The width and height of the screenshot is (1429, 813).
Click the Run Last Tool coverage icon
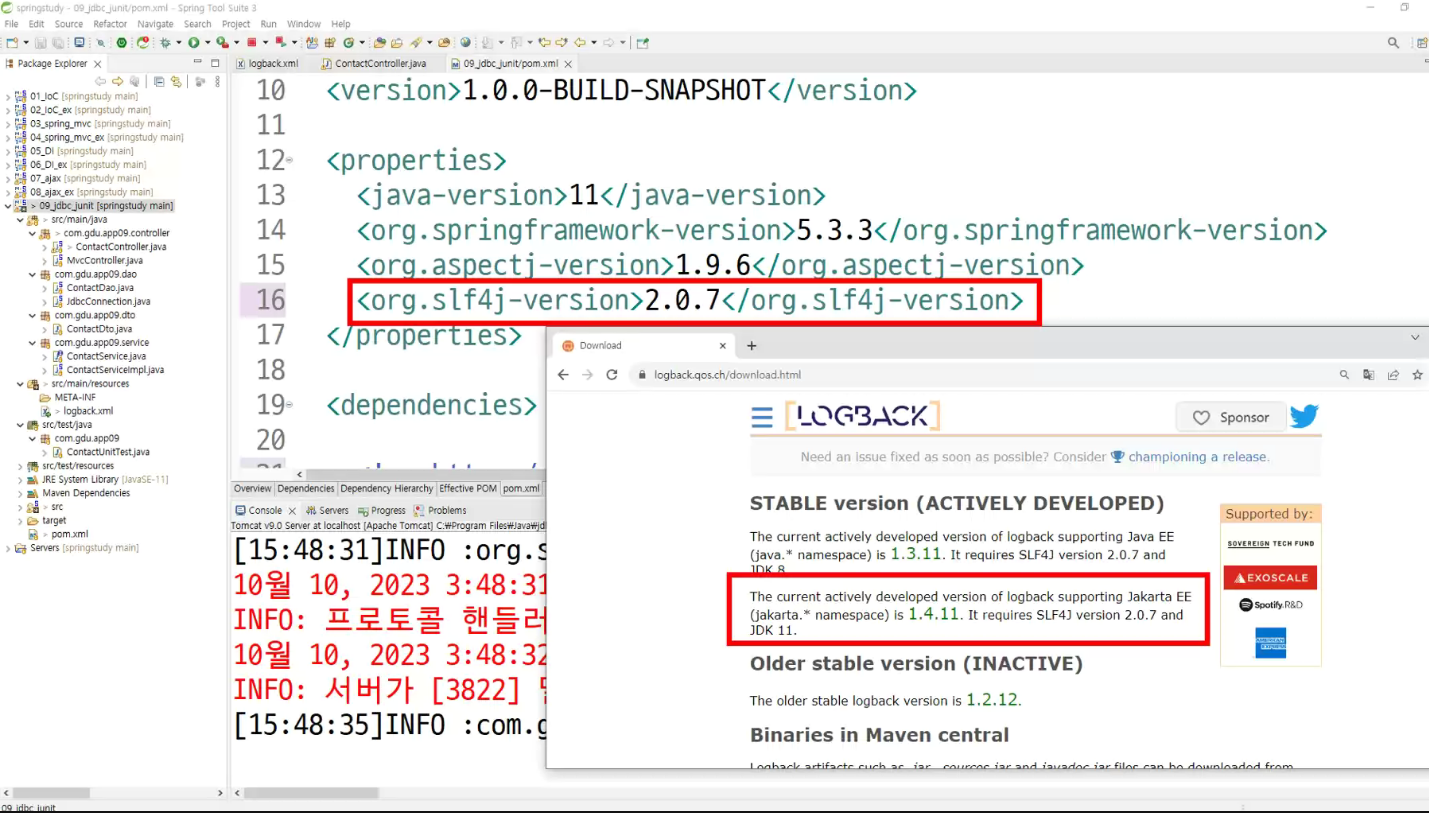tap(222, 43)
